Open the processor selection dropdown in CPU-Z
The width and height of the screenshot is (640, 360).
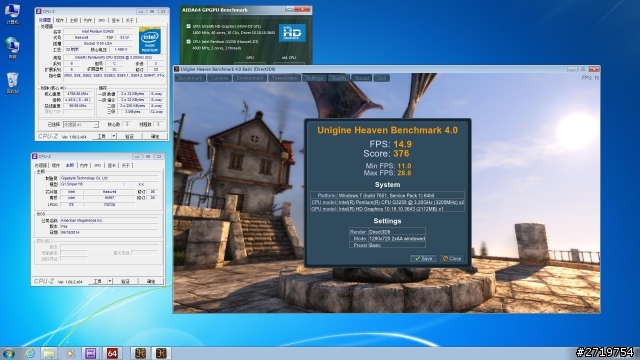click(81, 124)
